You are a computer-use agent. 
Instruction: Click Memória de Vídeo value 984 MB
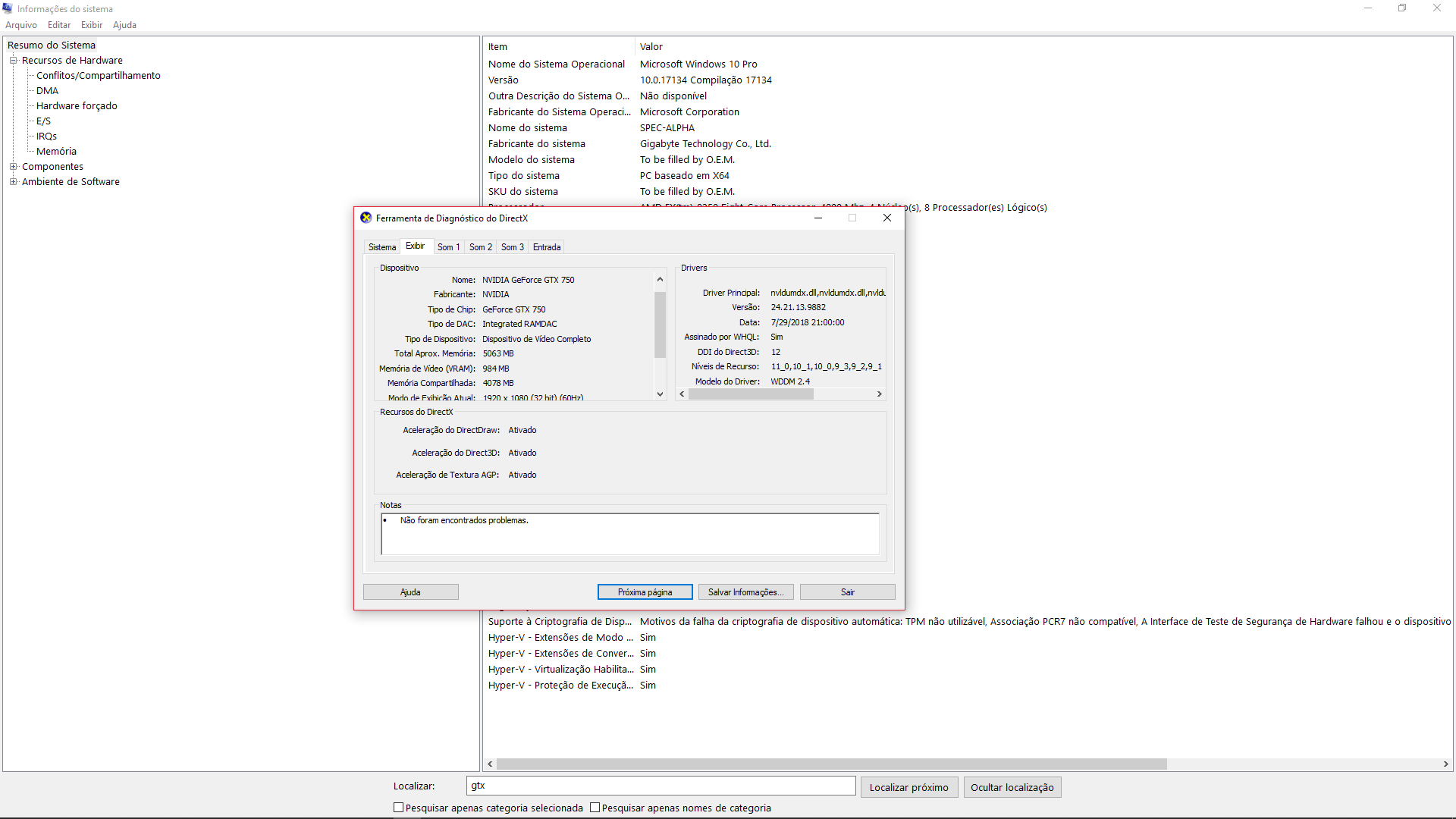496,369
